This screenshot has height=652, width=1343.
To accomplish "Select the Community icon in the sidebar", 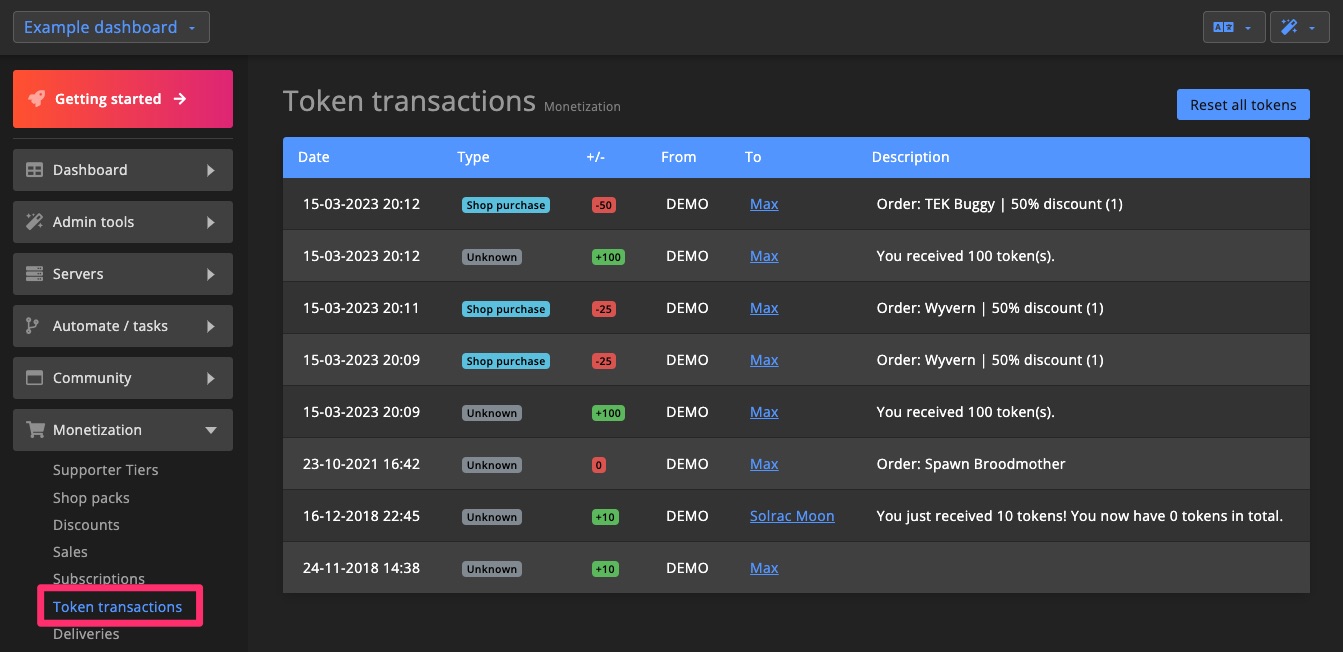I will pyautogui.click(x=35, y=377).
